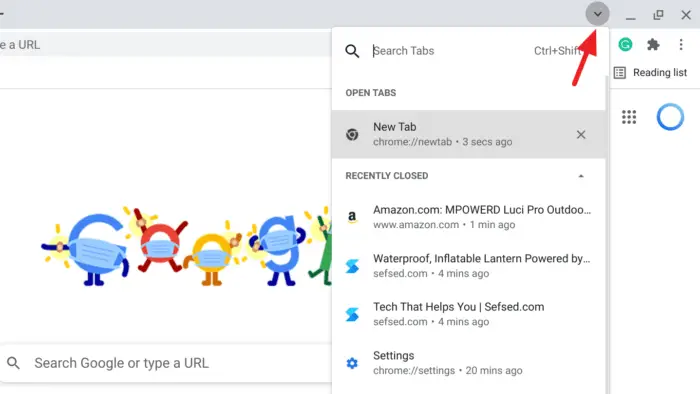Reopen Tech That Helps You Sefsed.com tab
The width and height of the screenshot is (700, 394).
[469, 314]
